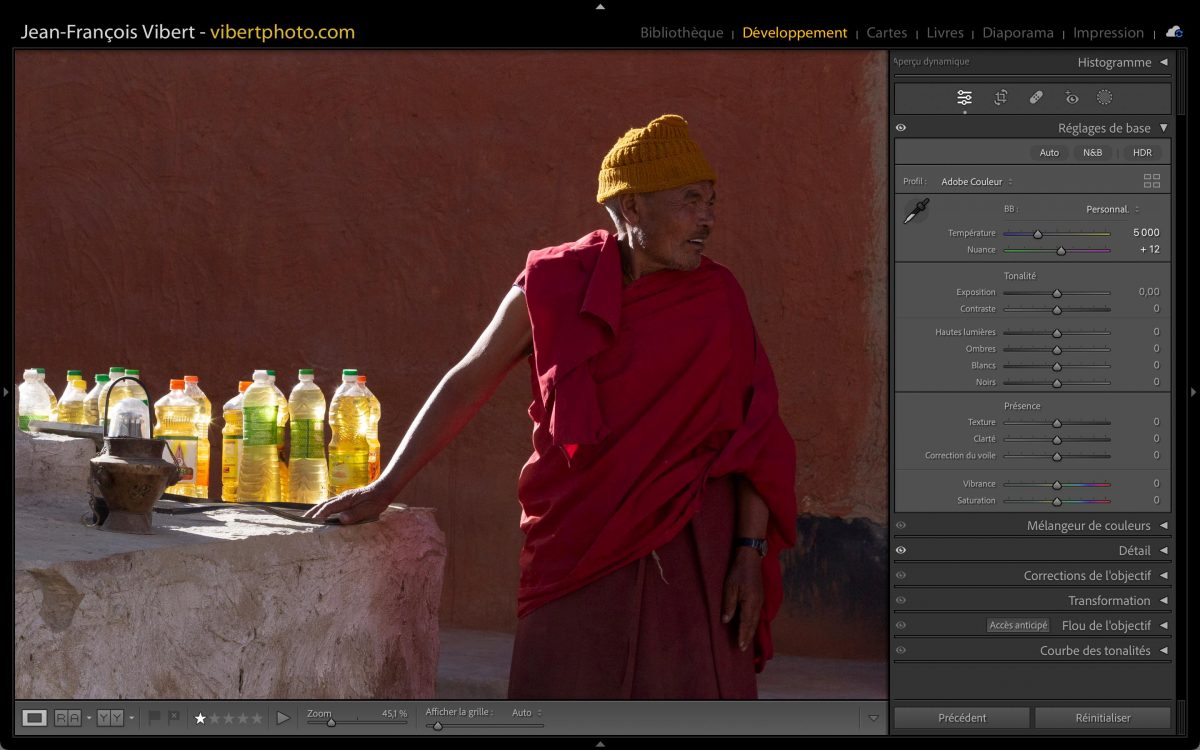Switch to loupe view mode icon

point(35,717)
